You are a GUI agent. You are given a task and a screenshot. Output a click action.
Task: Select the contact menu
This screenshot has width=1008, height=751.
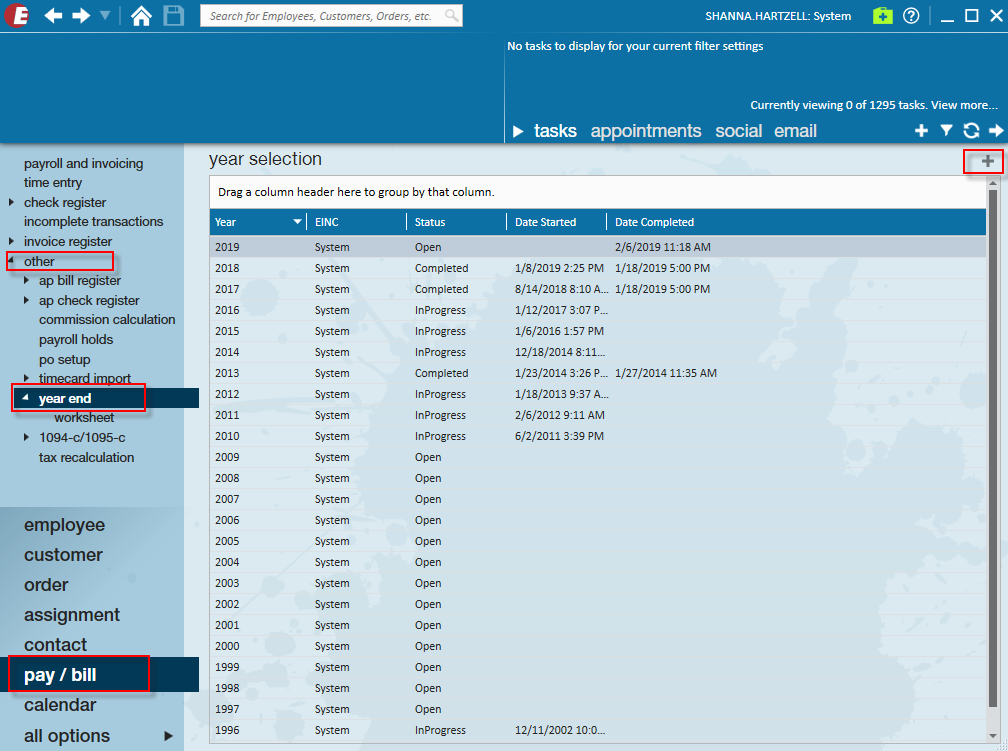[x=55, y=645]
